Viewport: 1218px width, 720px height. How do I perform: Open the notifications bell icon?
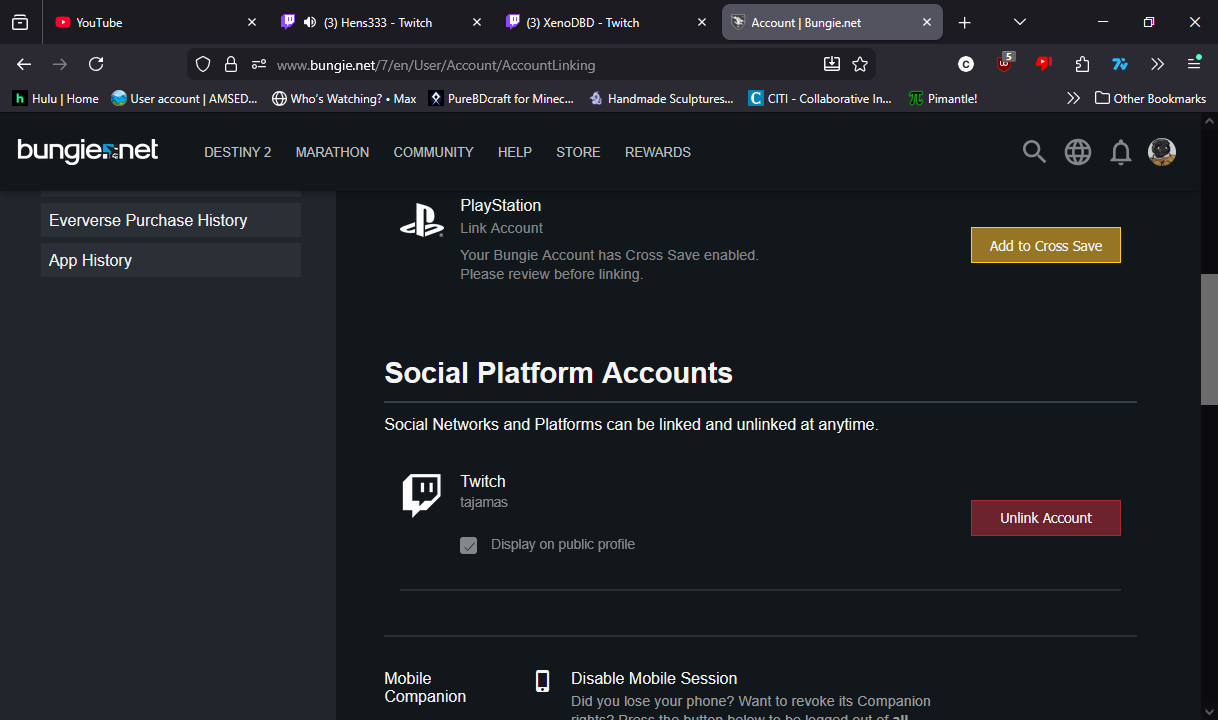click(x=1121, y=152)
